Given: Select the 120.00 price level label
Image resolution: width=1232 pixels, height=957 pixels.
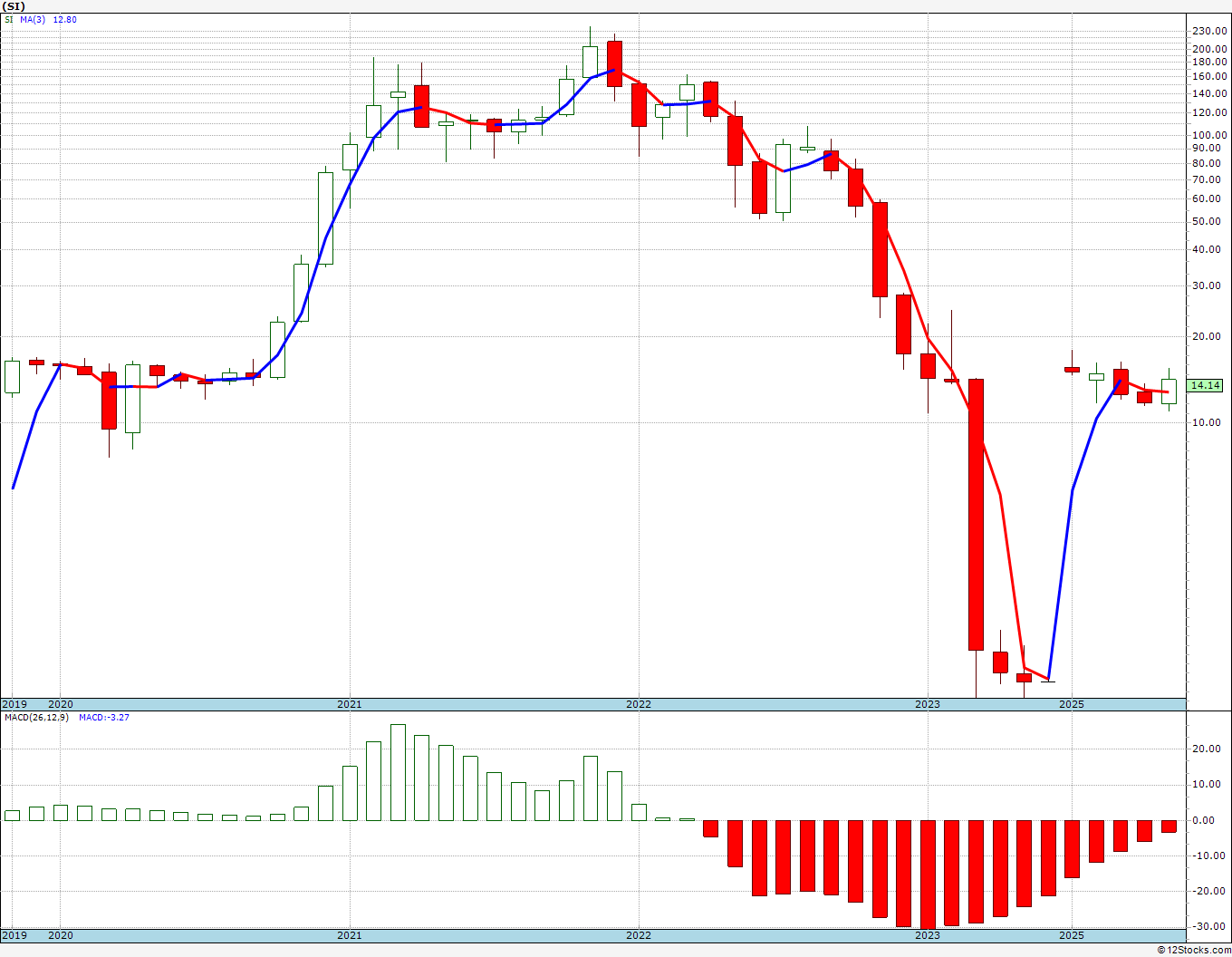Looking at the screenshot, I should click(1209, 113).
